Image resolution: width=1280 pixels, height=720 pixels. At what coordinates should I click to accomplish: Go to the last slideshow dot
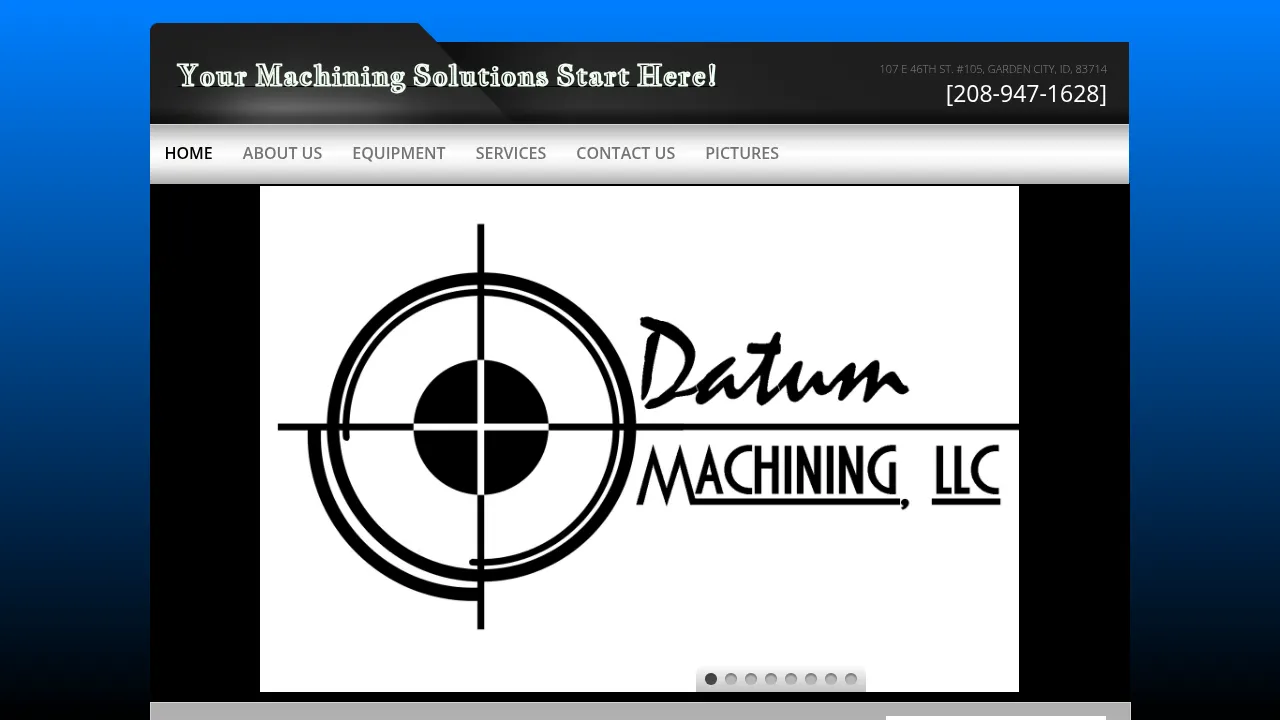click(851, 679)
